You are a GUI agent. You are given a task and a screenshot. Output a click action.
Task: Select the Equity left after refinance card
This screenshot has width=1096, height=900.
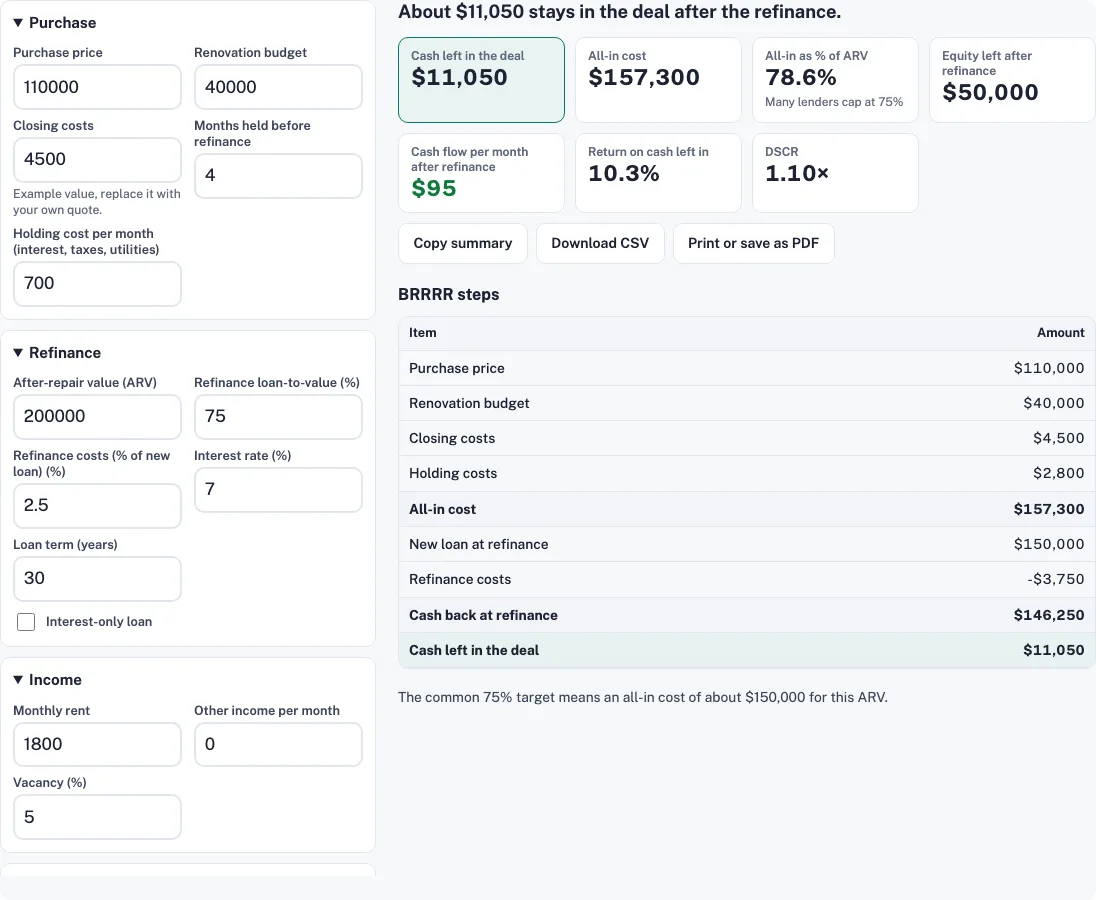[1011, 80]
